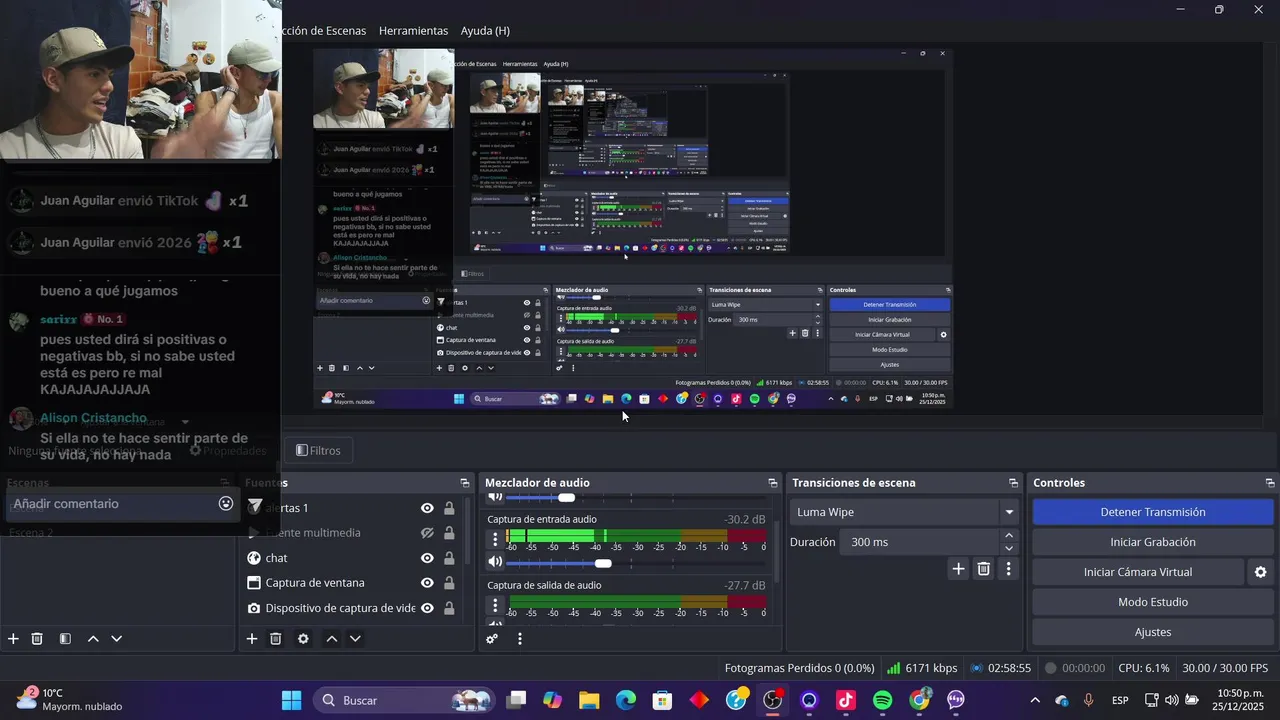1280x720 pixels.
Task: Click Detener Transmisión button
Action: pyautogui.click(x=1153, y=512)
